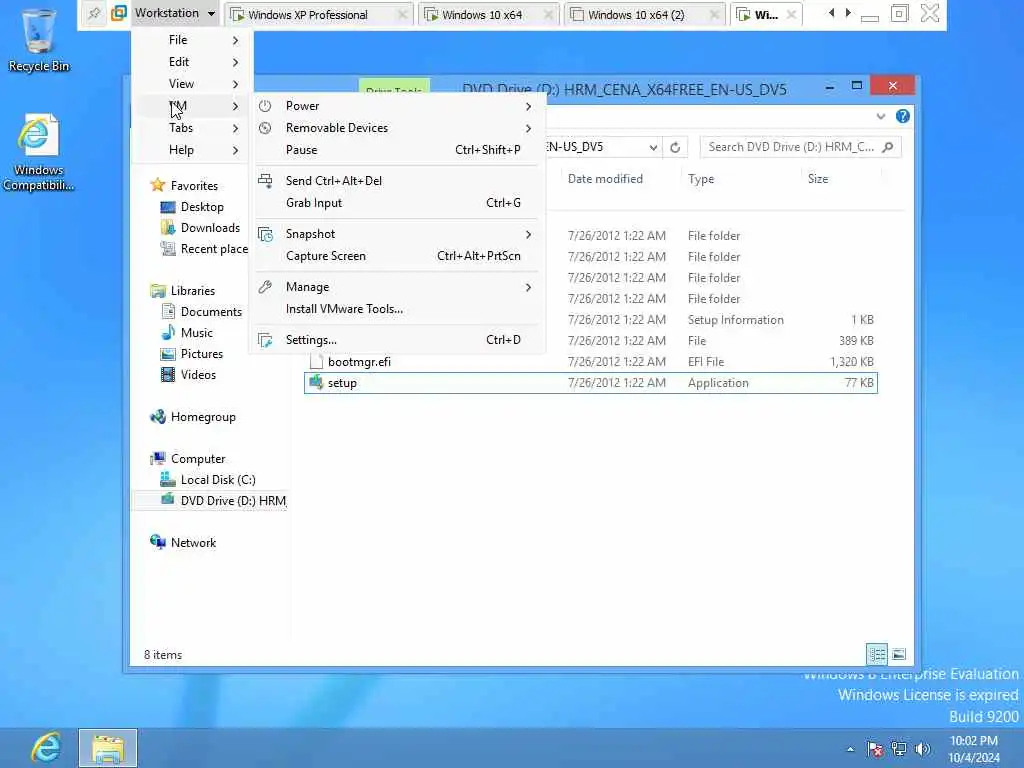Image resolution: width=1024 pixels, height=768 pixels.
Task: Sort by Date modified column
Action: pyautogui.click(x=605, y=179)
